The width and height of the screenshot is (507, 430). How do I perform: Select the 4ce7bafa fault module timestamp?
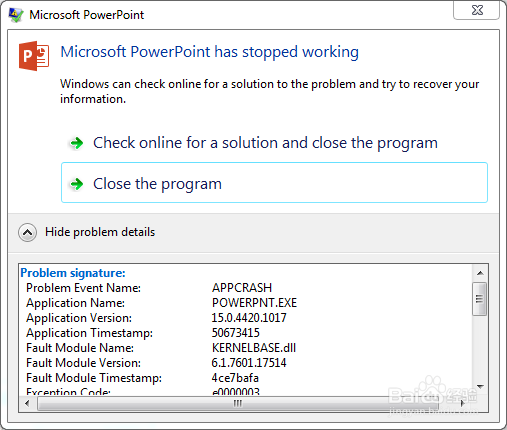pyautogui.click(x=235, y=378)
